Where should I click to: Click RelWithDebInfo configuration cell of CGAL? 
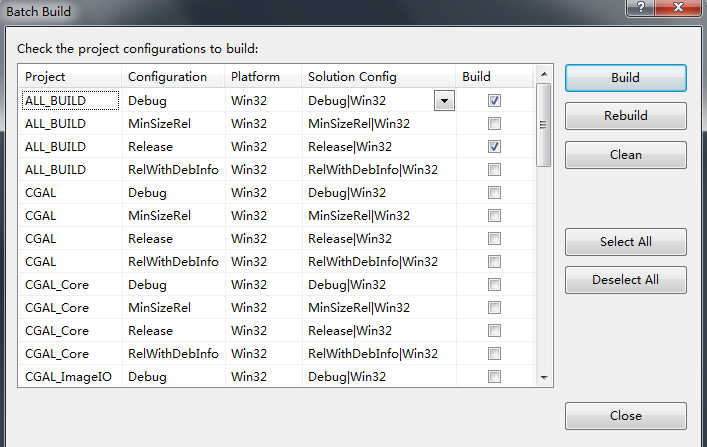point(174,262)
